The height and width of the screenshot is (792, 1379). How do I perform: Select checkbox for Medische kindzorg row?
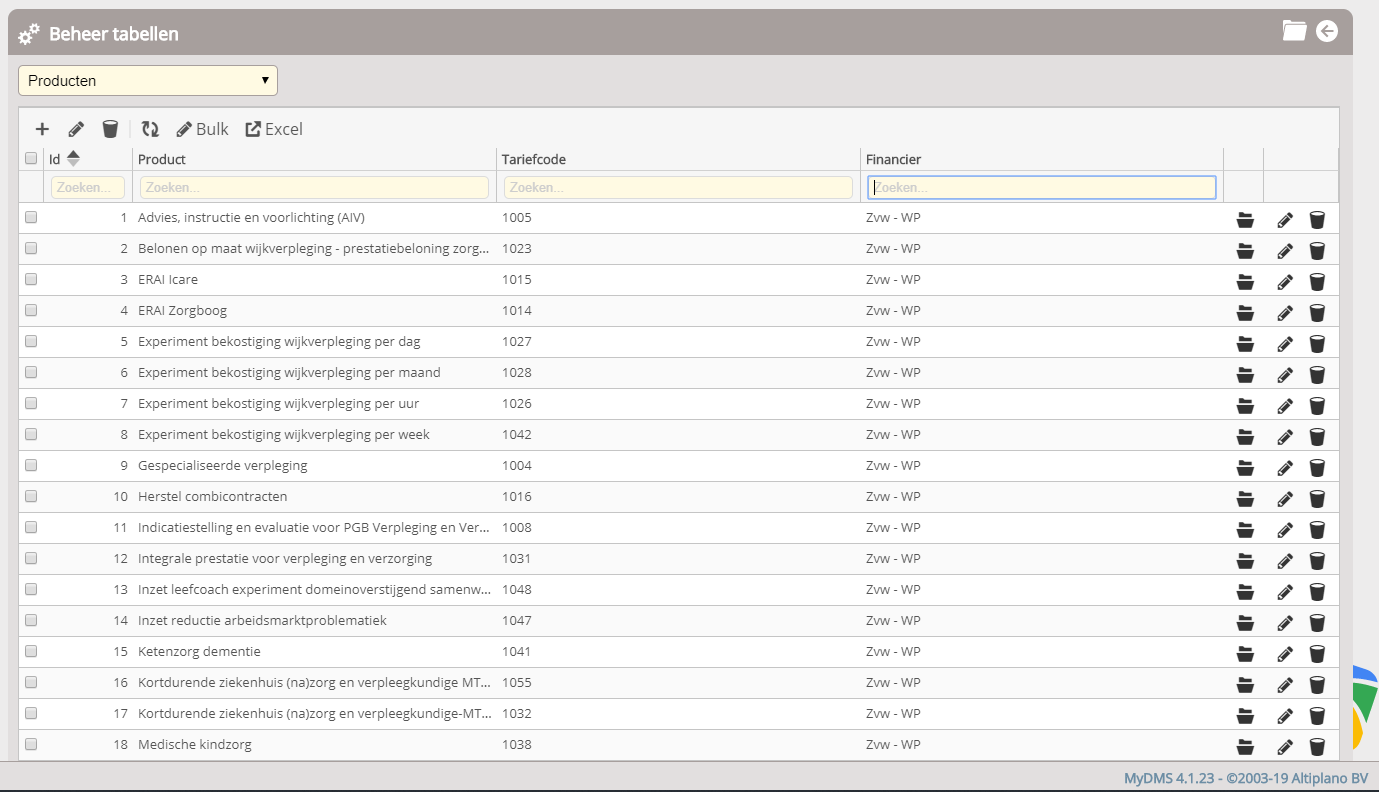(31, 744)
